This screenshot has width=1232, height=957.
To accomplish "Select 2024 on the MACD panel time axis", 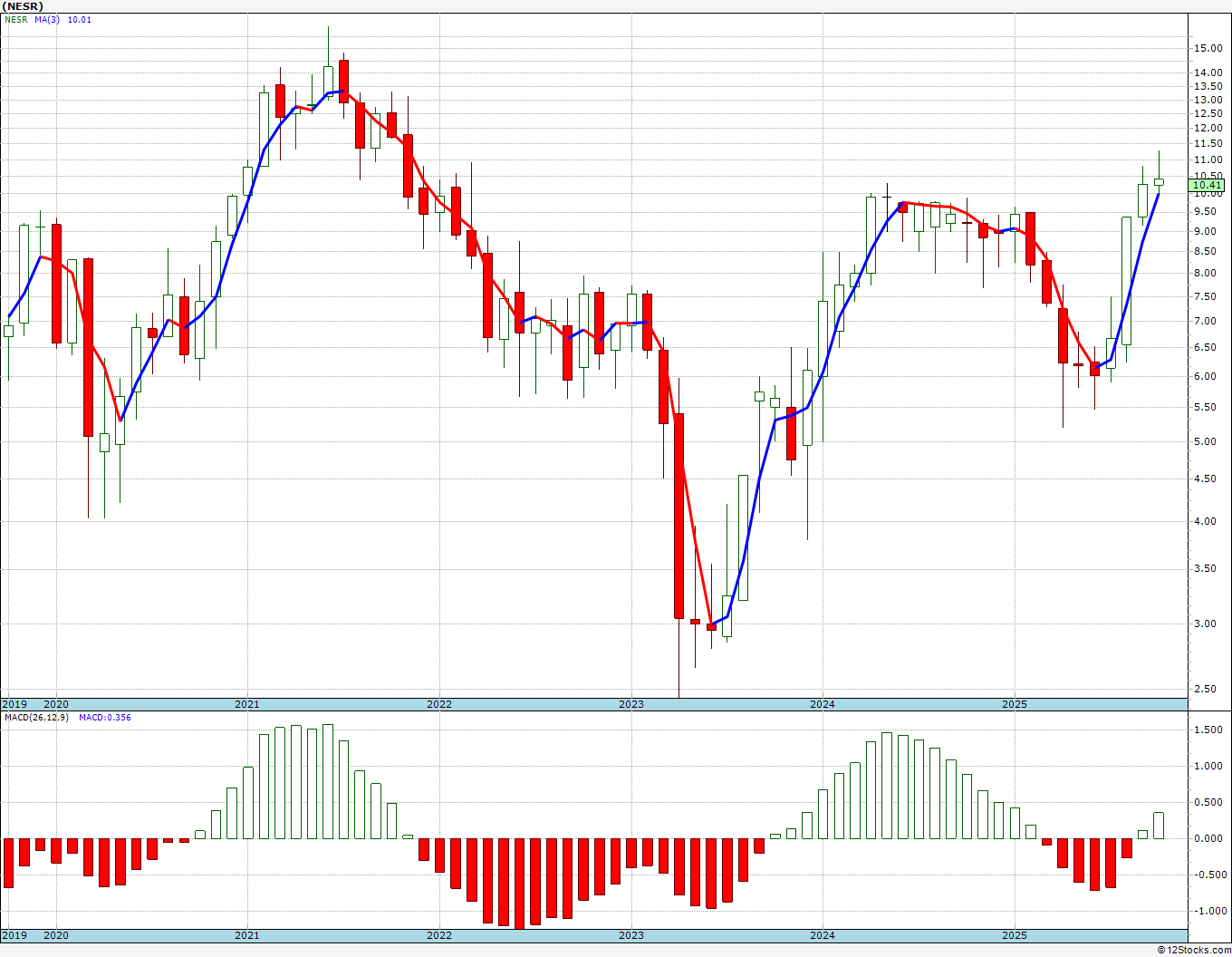I will (x=823, y=936).
